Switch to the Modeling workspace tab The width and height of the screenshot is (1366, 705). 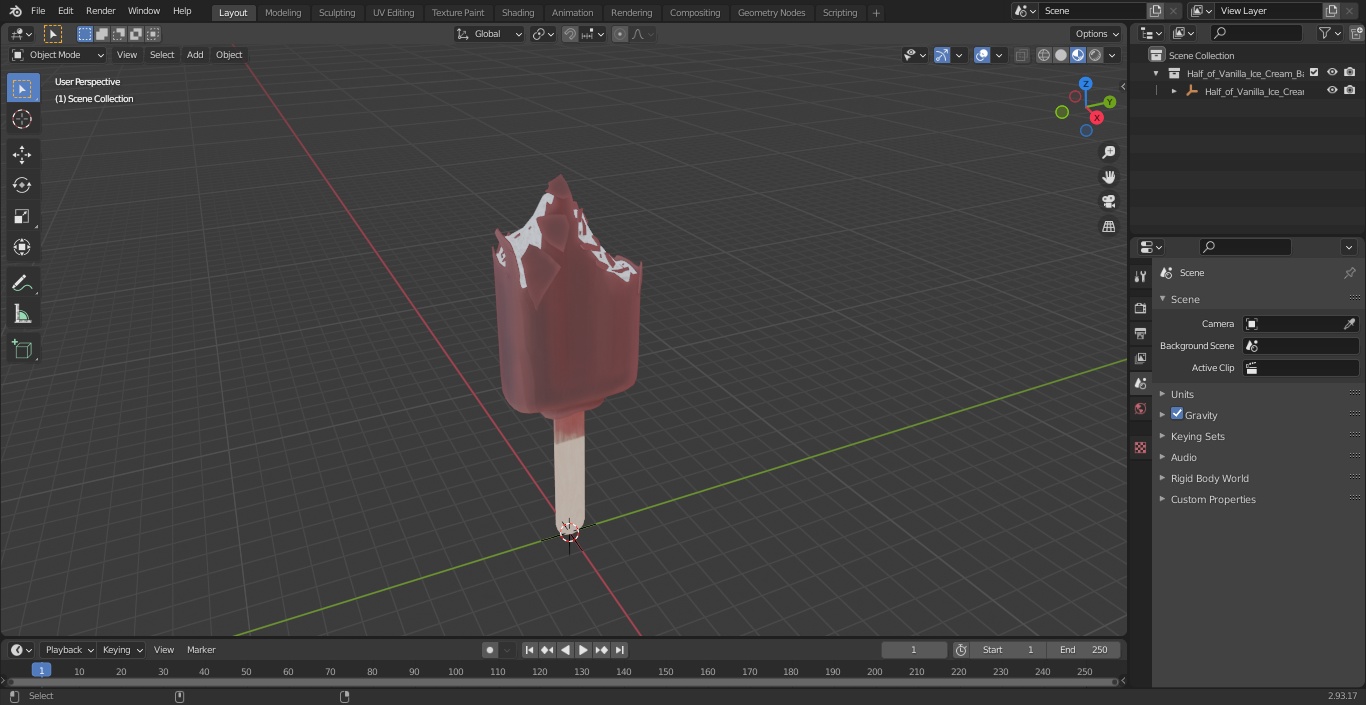coord(283,12)
